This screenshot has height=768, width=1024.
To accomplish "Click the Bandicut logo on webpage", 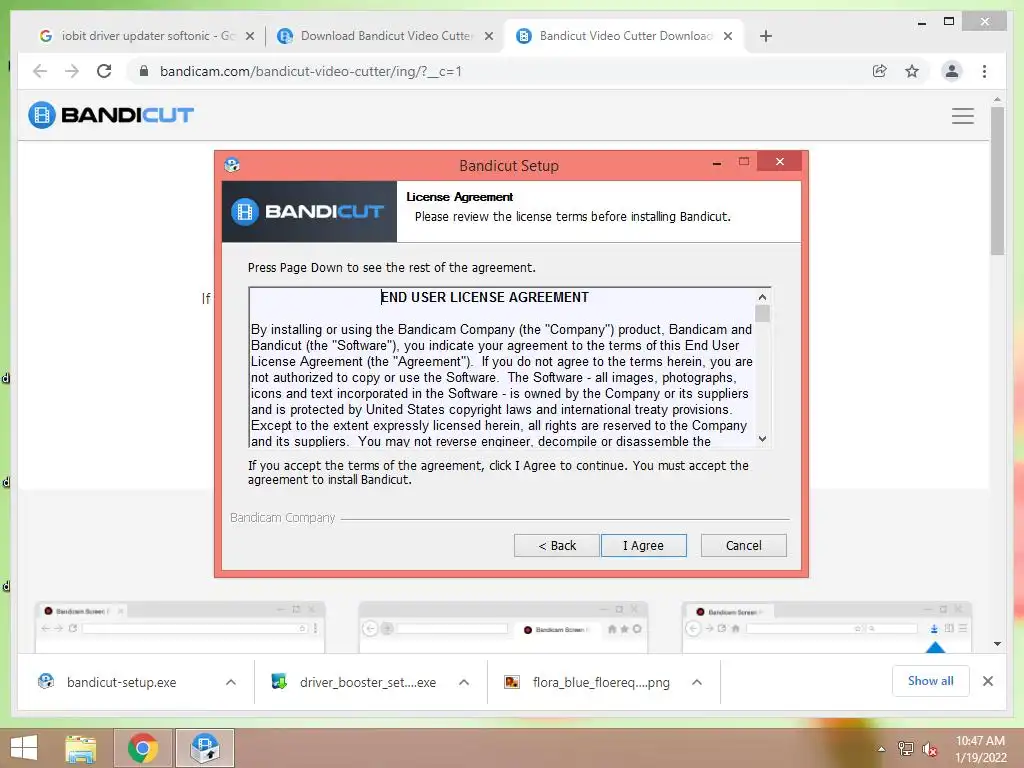I will pos(111,115).
